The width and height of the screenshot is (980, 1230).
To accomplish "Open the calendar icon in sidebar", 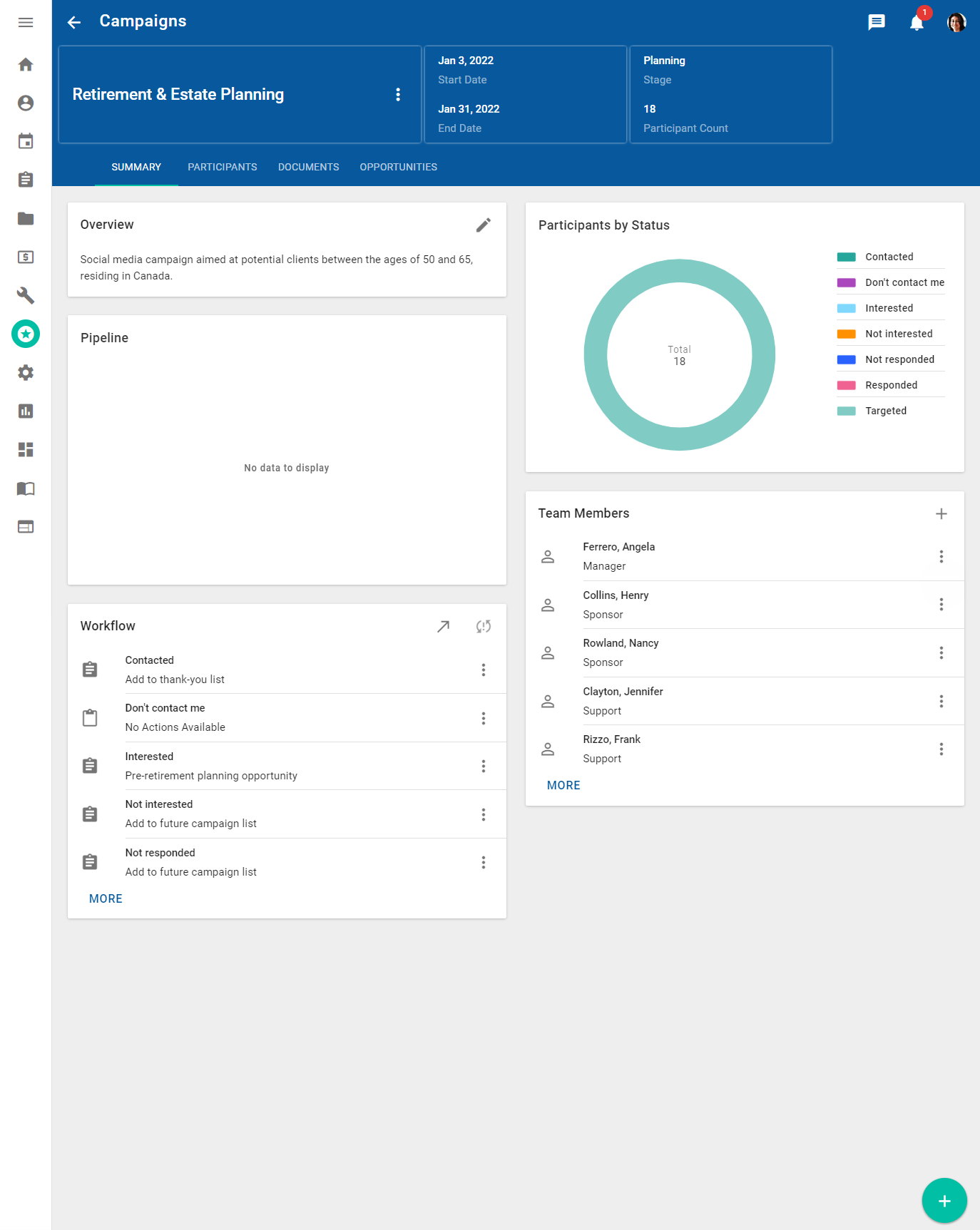I will coord(26,141).
